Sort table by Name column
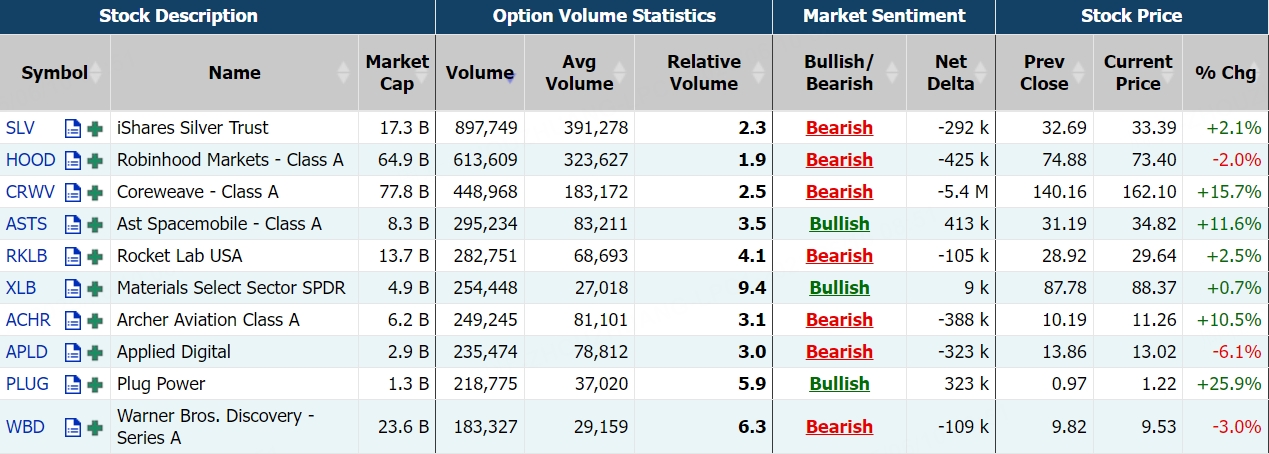This screenshot has width=1269, height=454. (234, 72)
